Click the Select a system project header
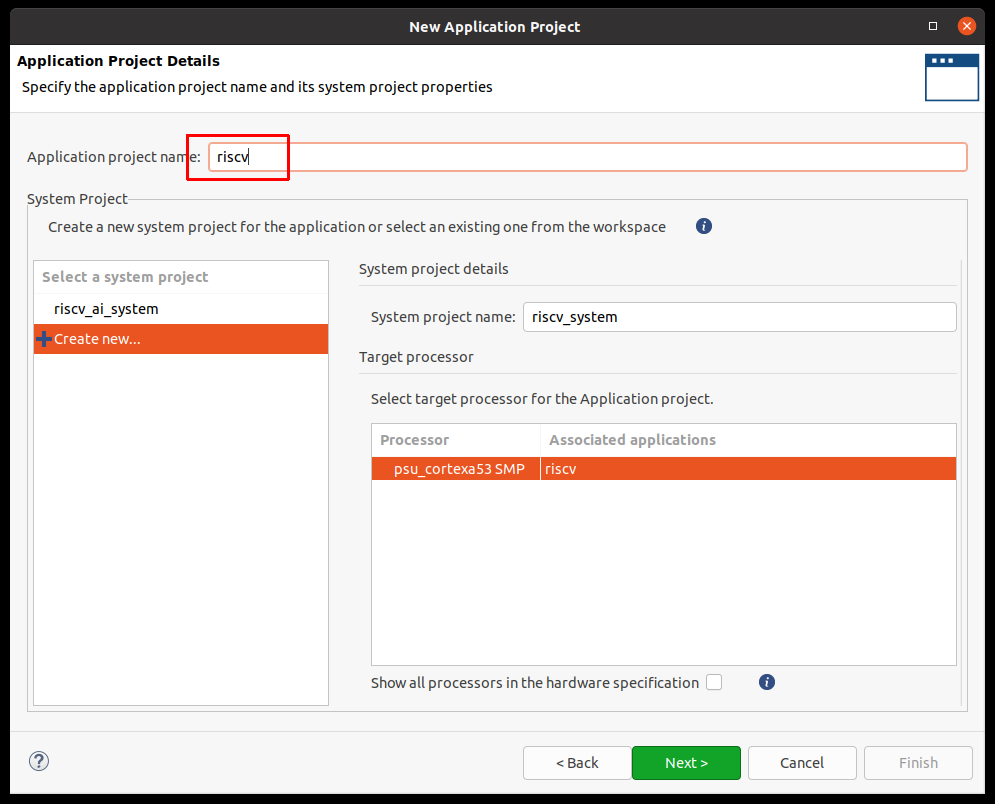Image resolution: width=995 pixels, height=804 pixels. [181, 277]
